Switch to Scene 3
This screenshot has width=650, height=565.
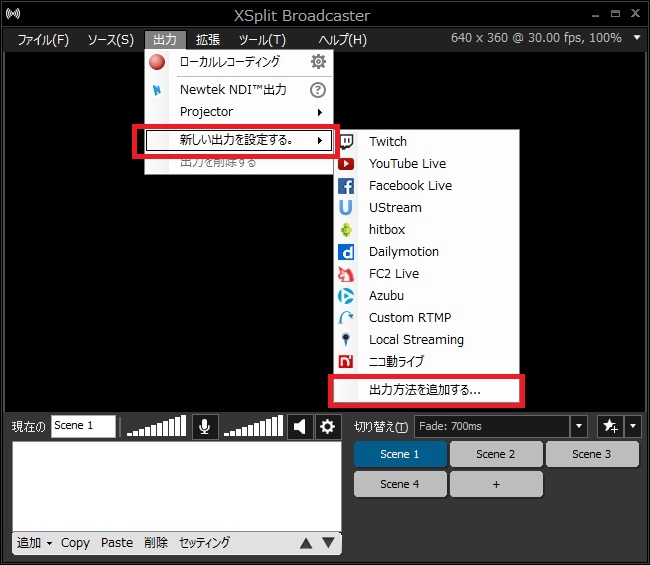click(592, 454)
